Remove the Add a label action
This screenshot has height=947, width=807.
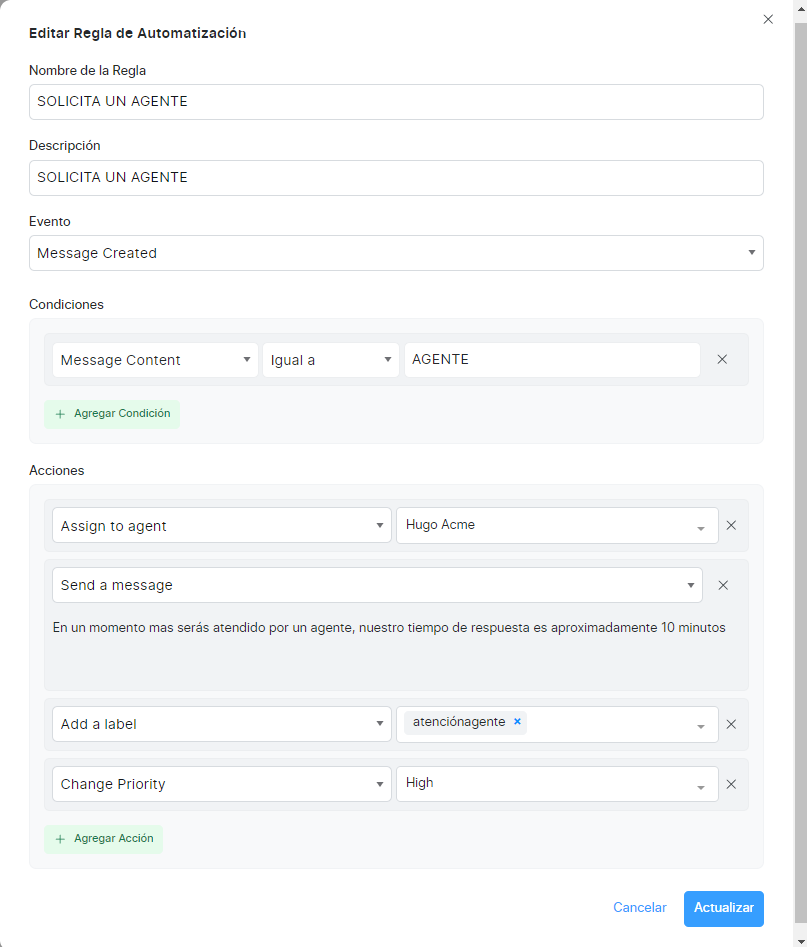tap(731, 725)
